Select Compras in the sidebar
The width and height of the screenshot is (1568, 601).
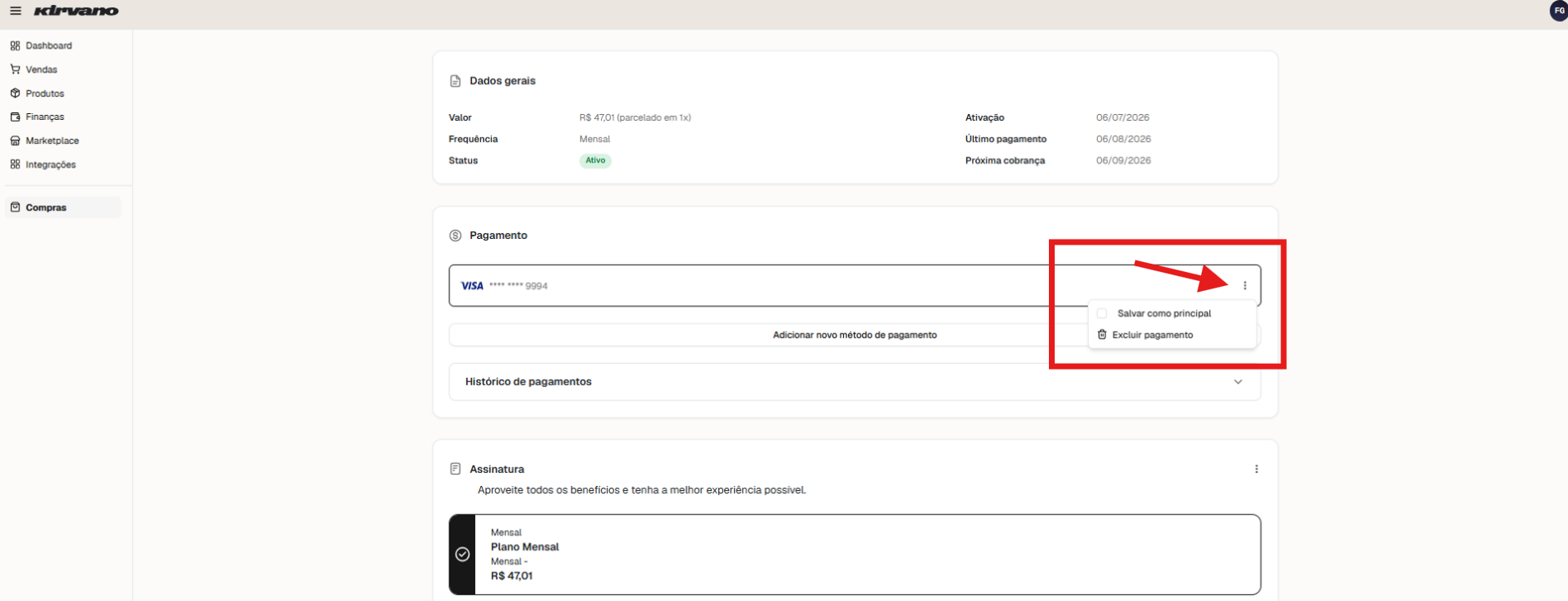click(63, 207)
